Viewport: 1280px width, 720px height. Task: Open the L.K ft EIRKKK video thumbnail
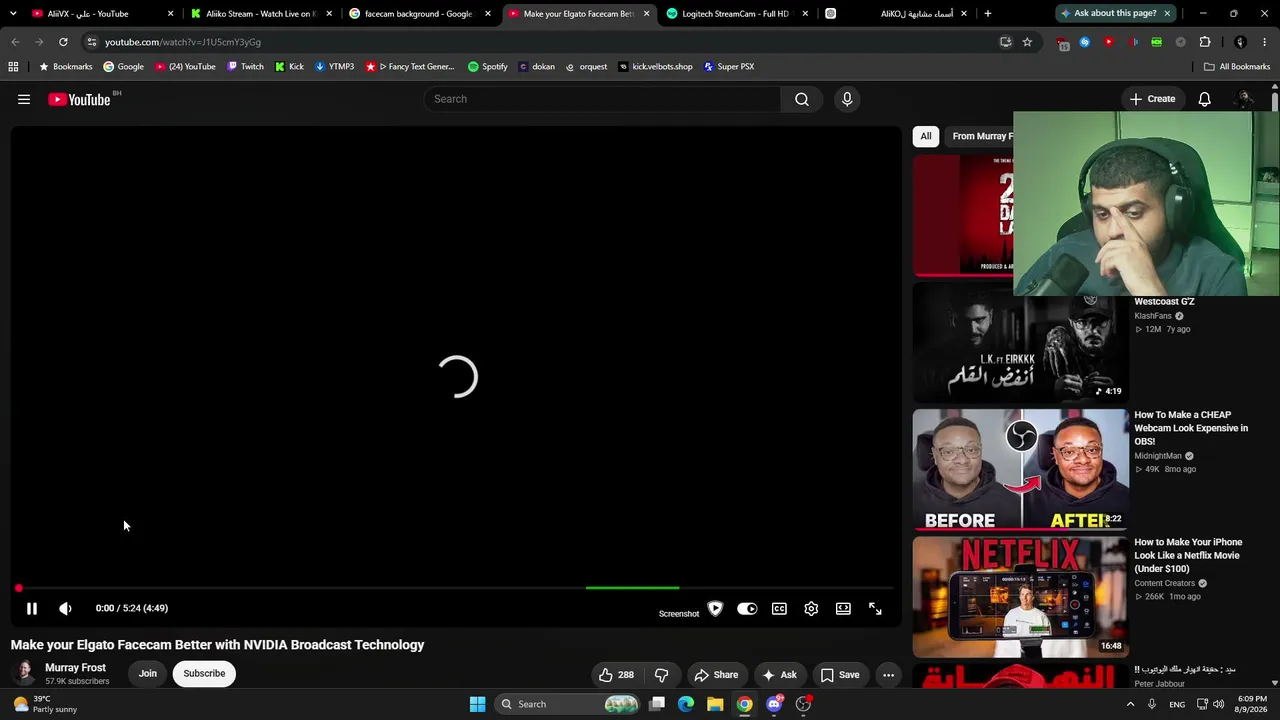1020,342
